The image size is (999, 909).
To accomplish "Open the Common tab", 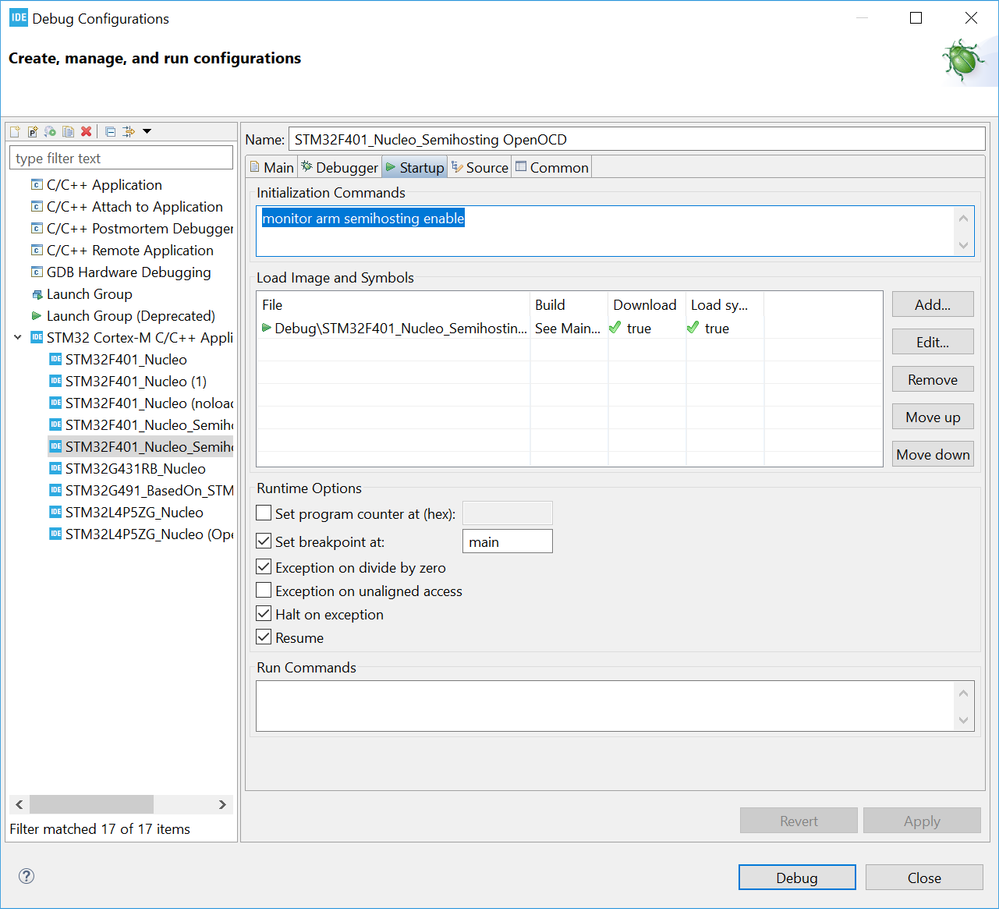I will pyautogui.click(x=551, y=168).
